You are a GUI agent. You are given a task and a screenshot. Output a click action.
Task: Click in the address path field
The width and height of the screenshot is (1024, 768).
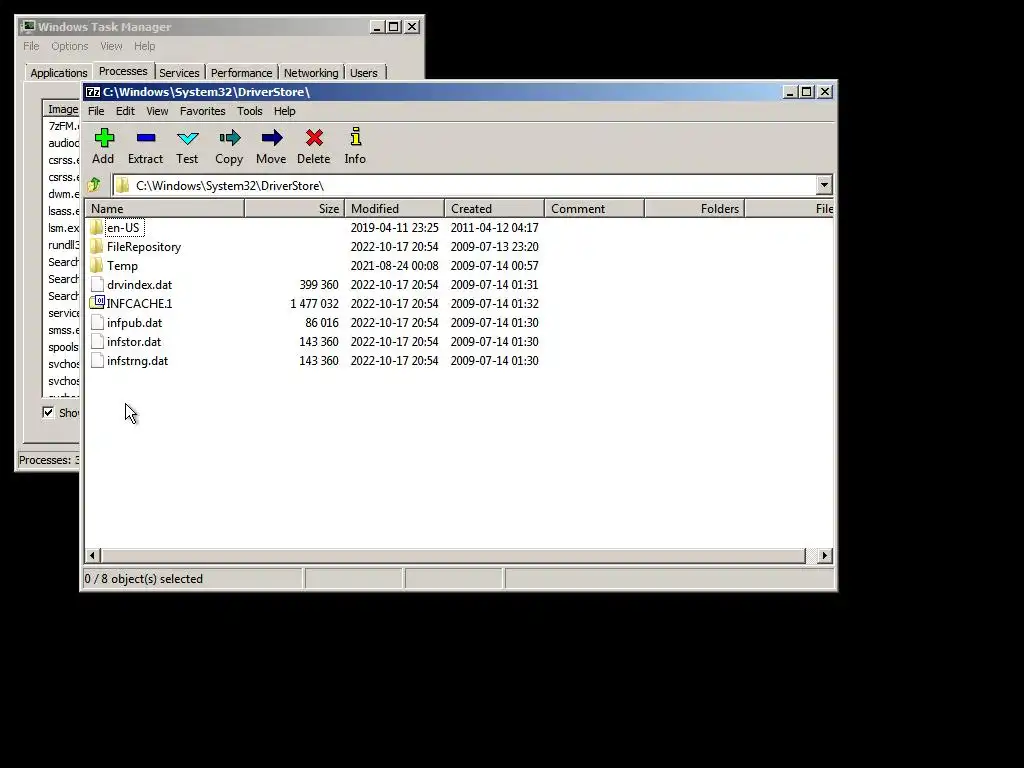point(465,185)
